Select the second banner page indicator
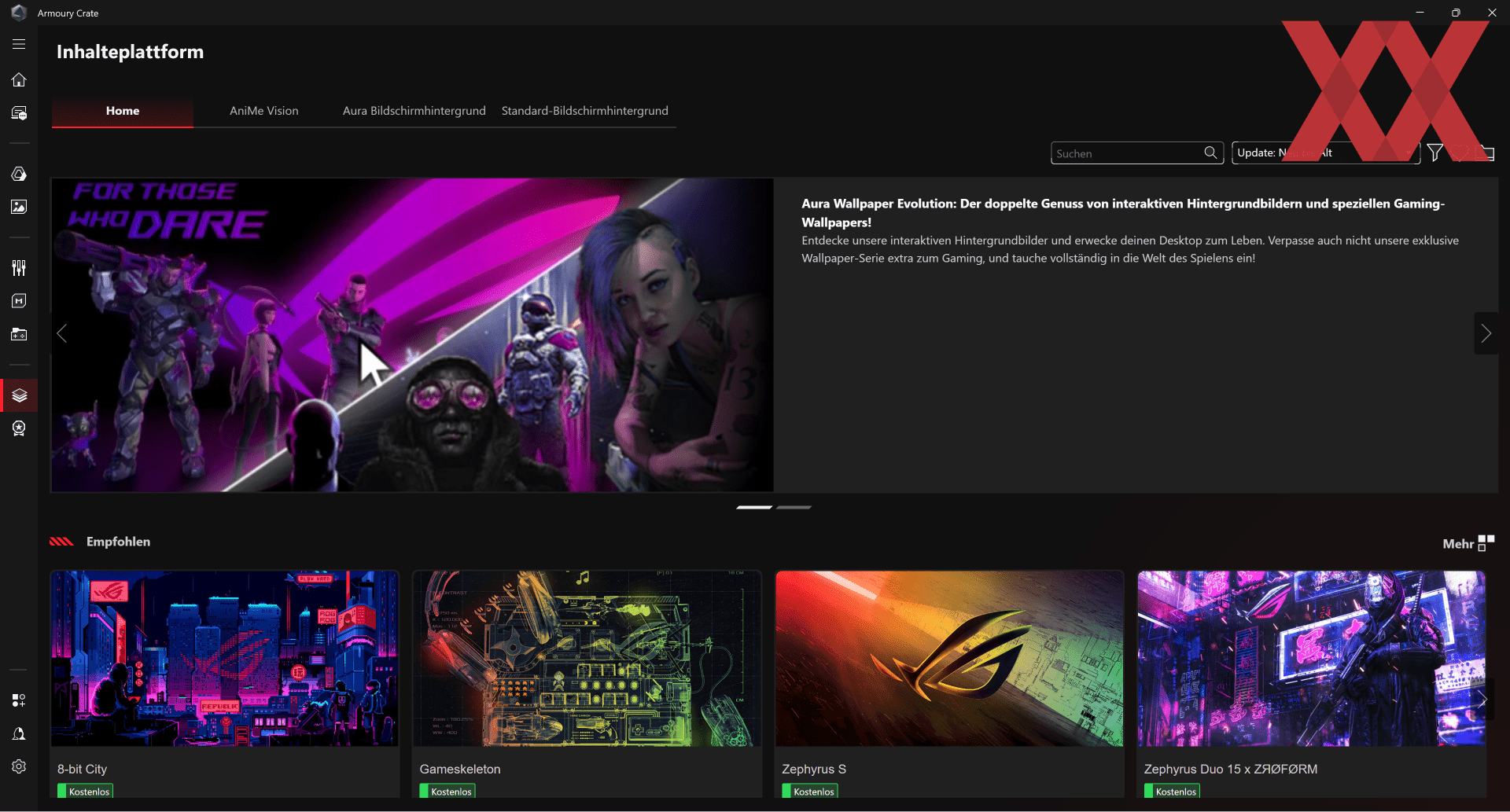Screen dimensions: 1510x812 click(x=794, y=508)
